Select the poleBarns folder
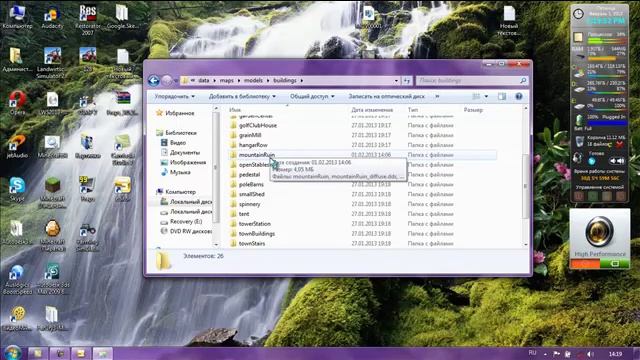 coord(251,184)
